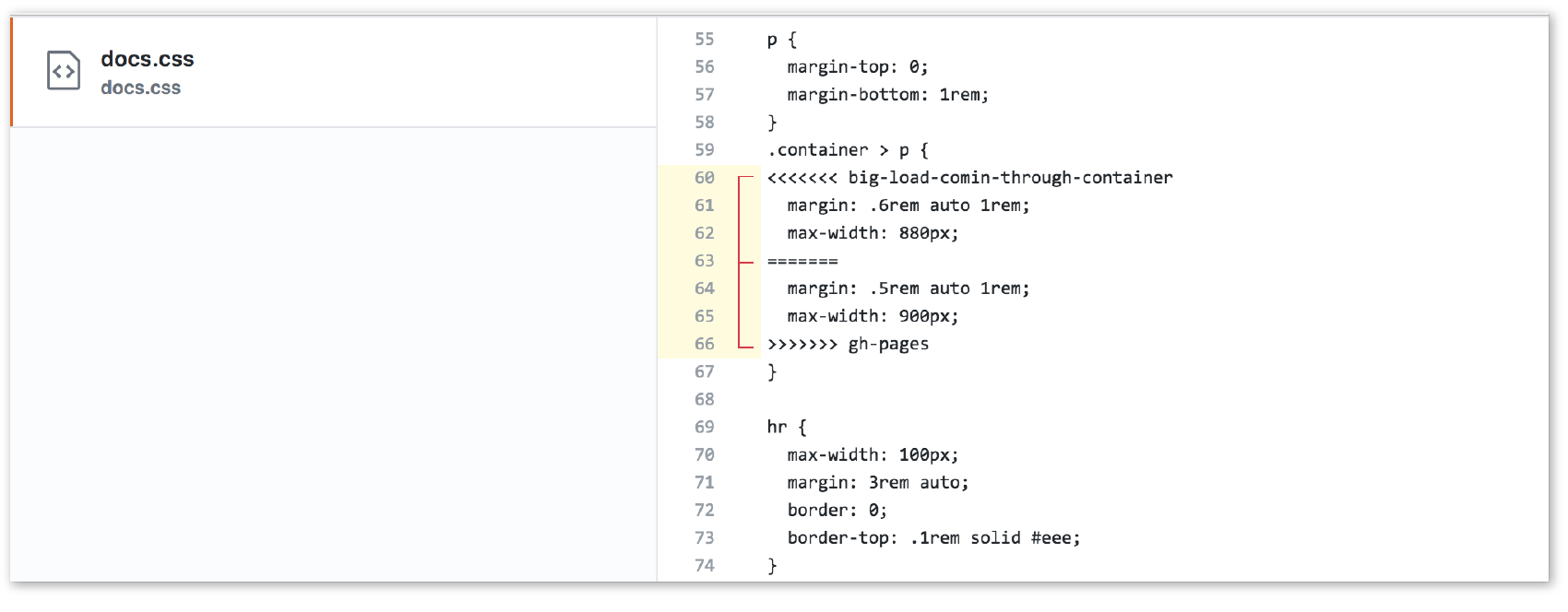Click line number 55 in the gutter
Screen dimensions: 1568x612
pyautogui.click(x=704, y=40)
